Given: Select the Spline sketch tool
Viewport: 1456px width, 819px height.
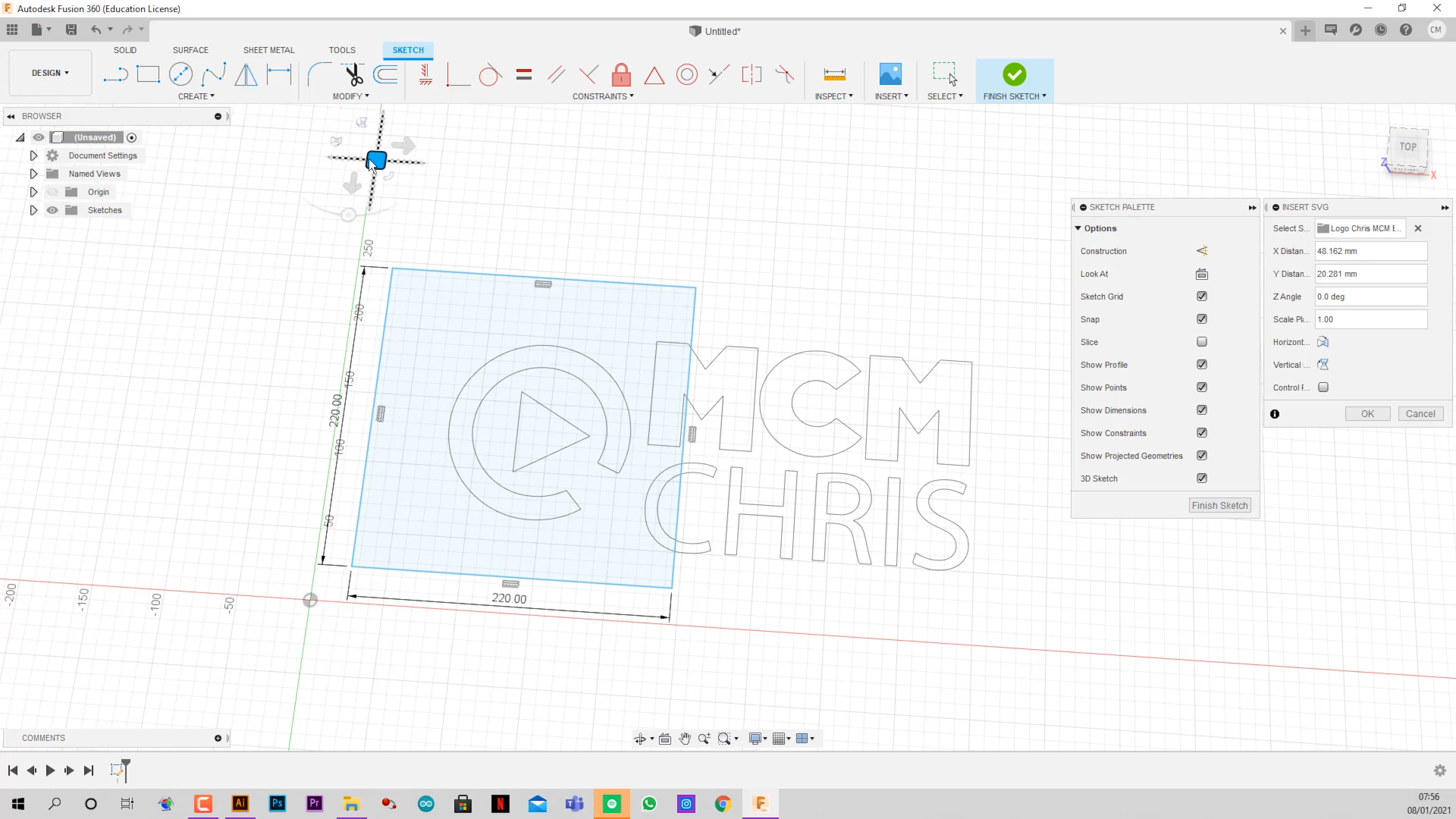Looking at the screenshot, I should pos(214,74).
